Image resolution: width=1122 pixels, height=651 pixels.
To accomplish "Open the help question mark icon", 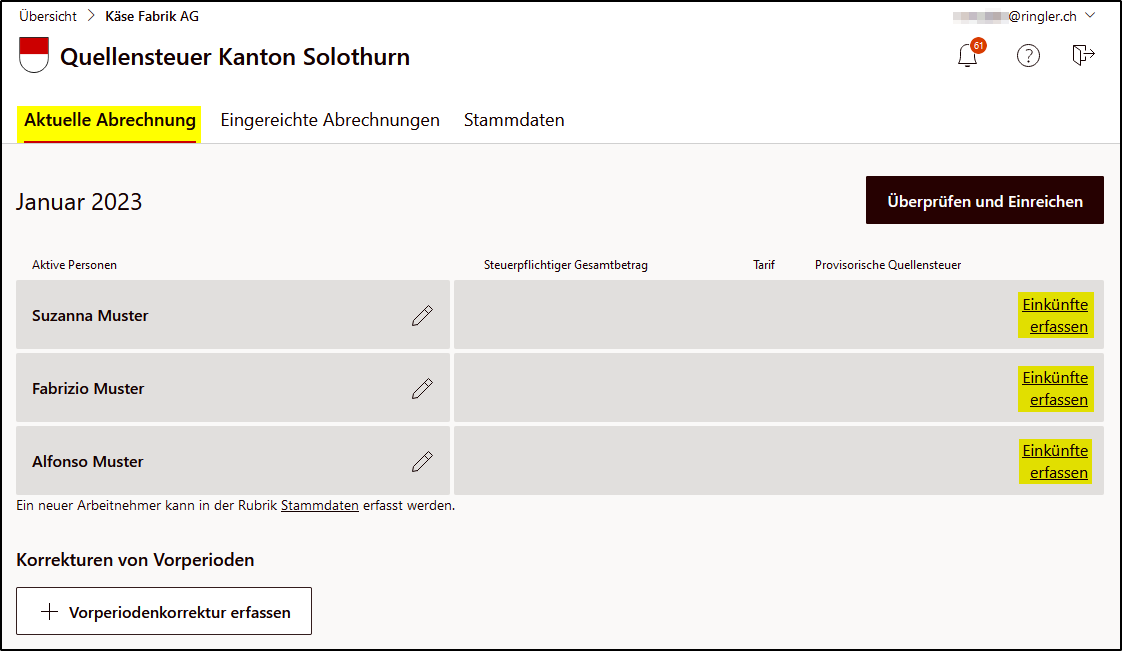I will pos(1028,55).
